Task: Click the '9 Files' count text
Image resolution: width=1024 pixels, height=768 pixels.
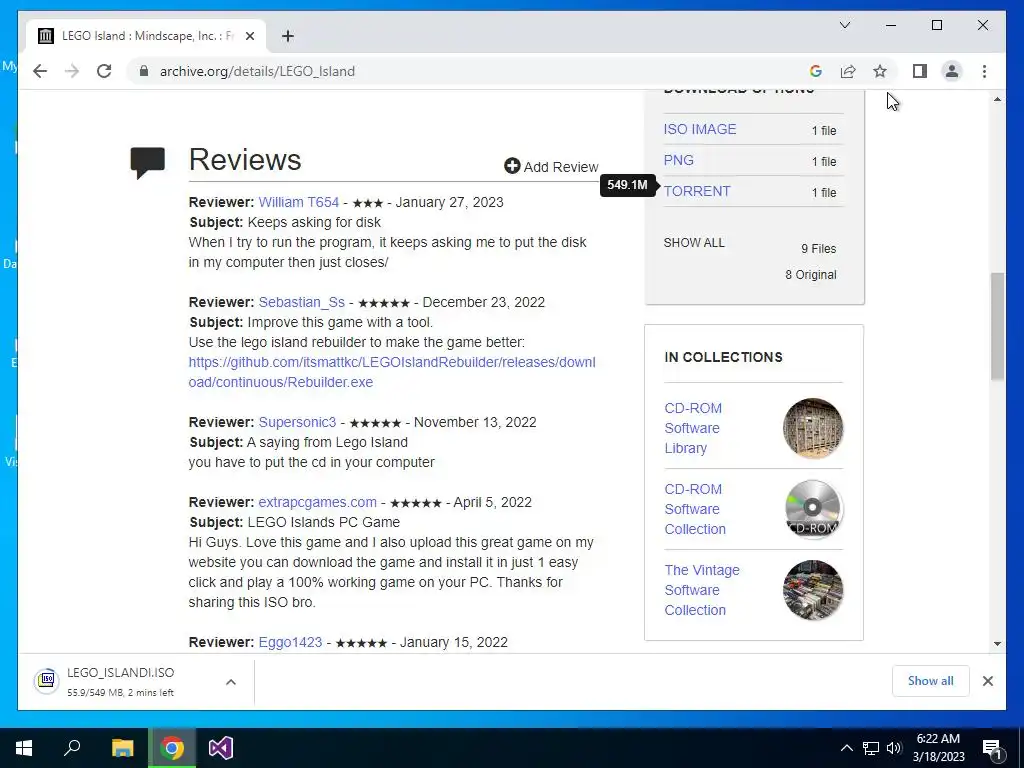Action: pyautogui.click(x=818, y=249)
